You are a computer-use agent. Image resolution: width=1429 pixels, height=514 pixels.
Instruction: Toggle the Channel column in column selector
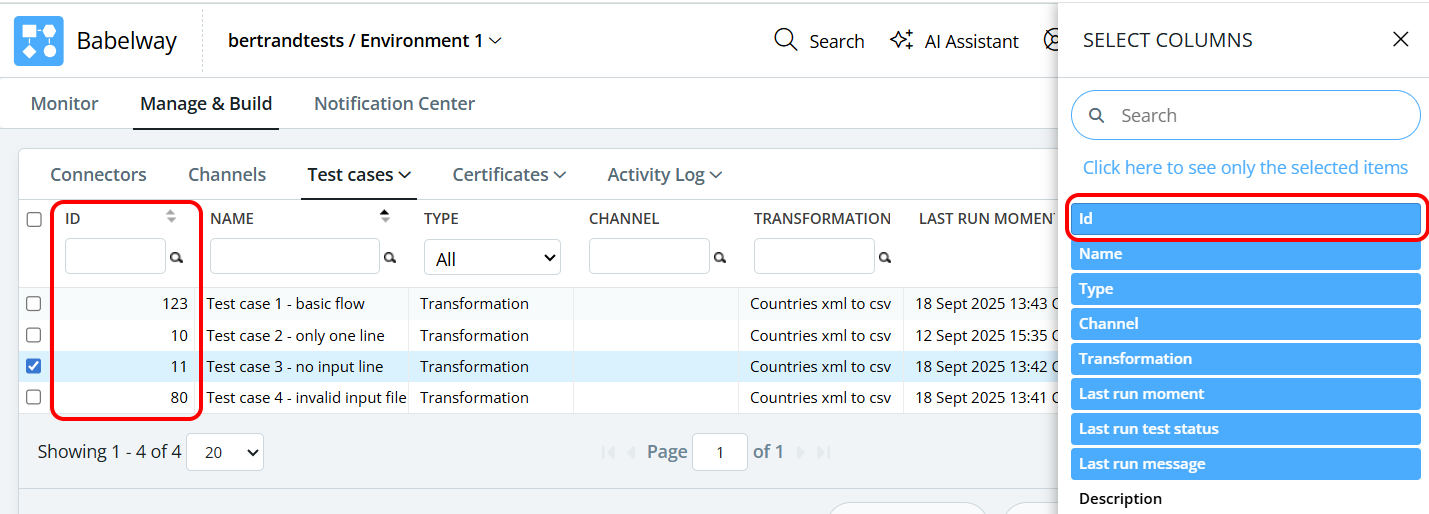pos(1246,324)
